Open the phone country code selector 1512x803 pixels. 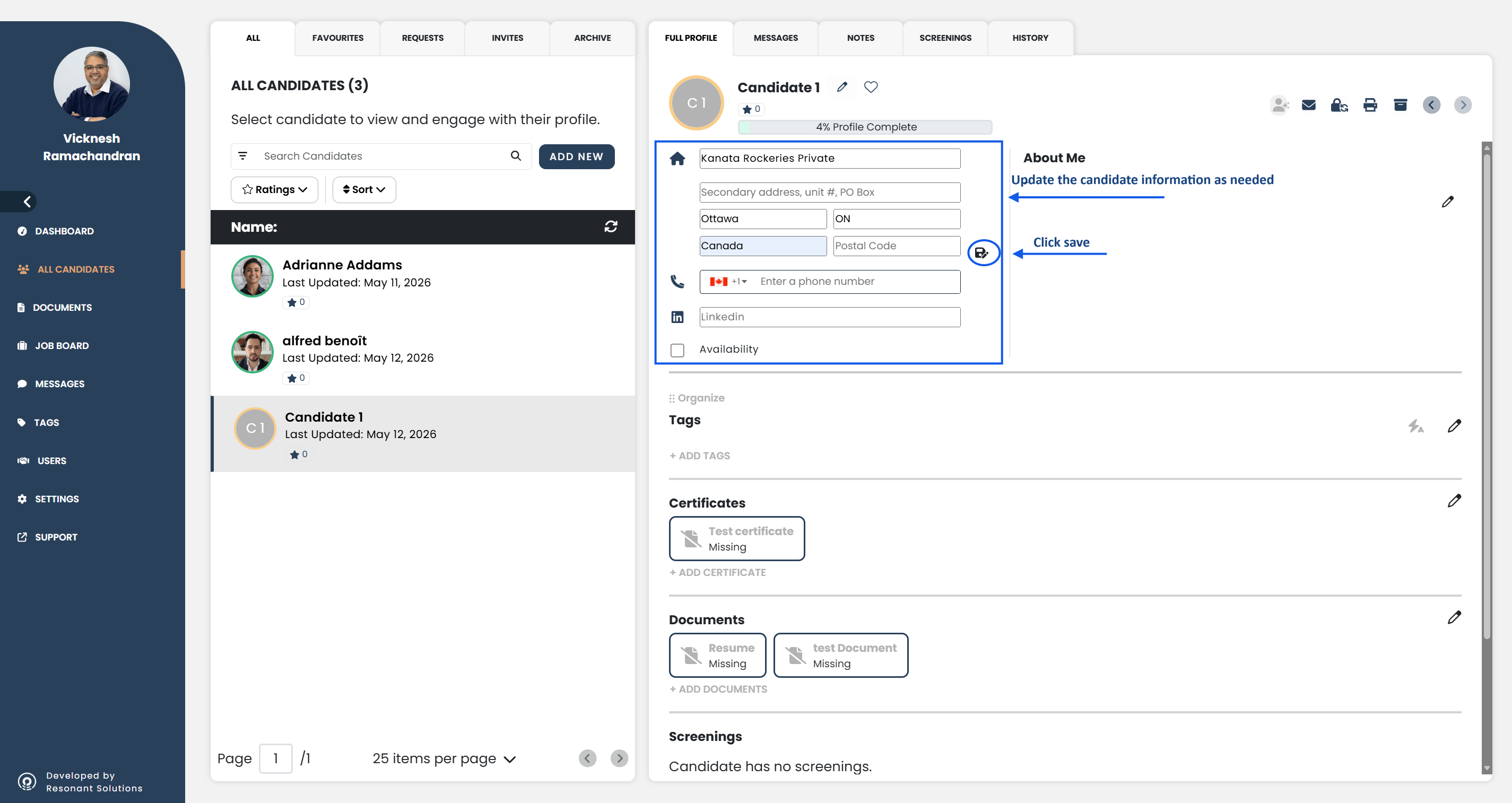click(x=728, y=282)
